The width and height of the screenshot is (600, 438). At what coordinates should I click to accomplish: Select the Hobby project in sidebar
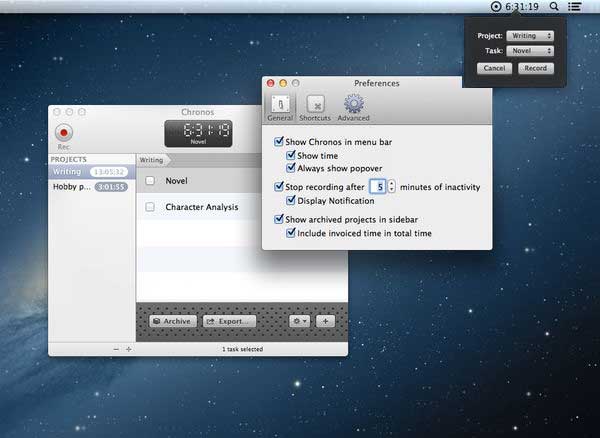(x=92, y=187)
